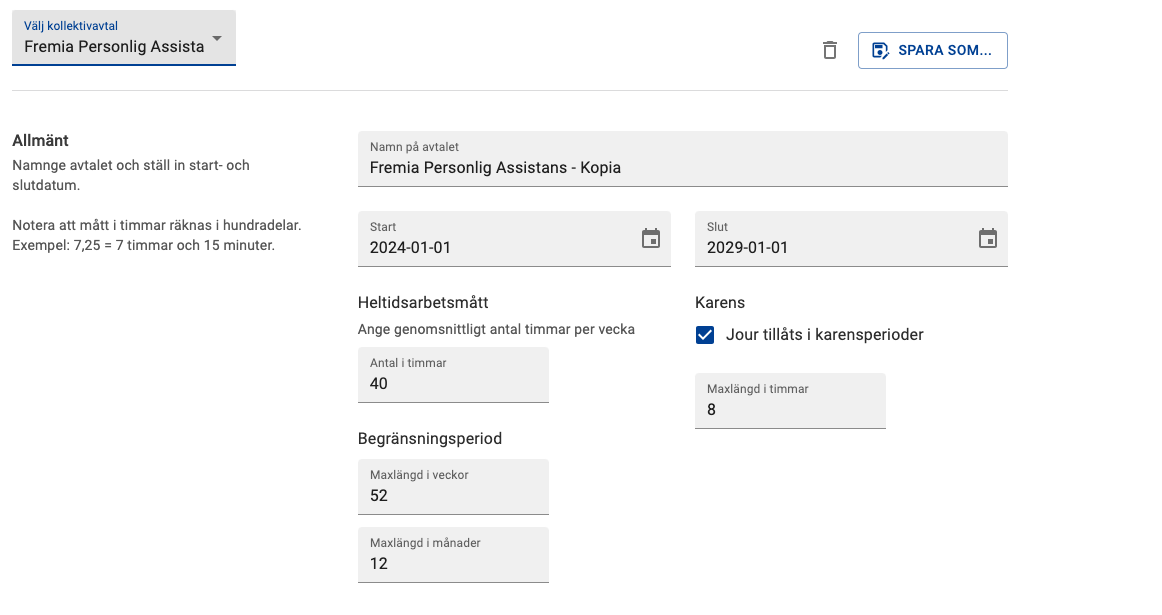Click the Begränsningsperiod heading

tap(430, 439)
